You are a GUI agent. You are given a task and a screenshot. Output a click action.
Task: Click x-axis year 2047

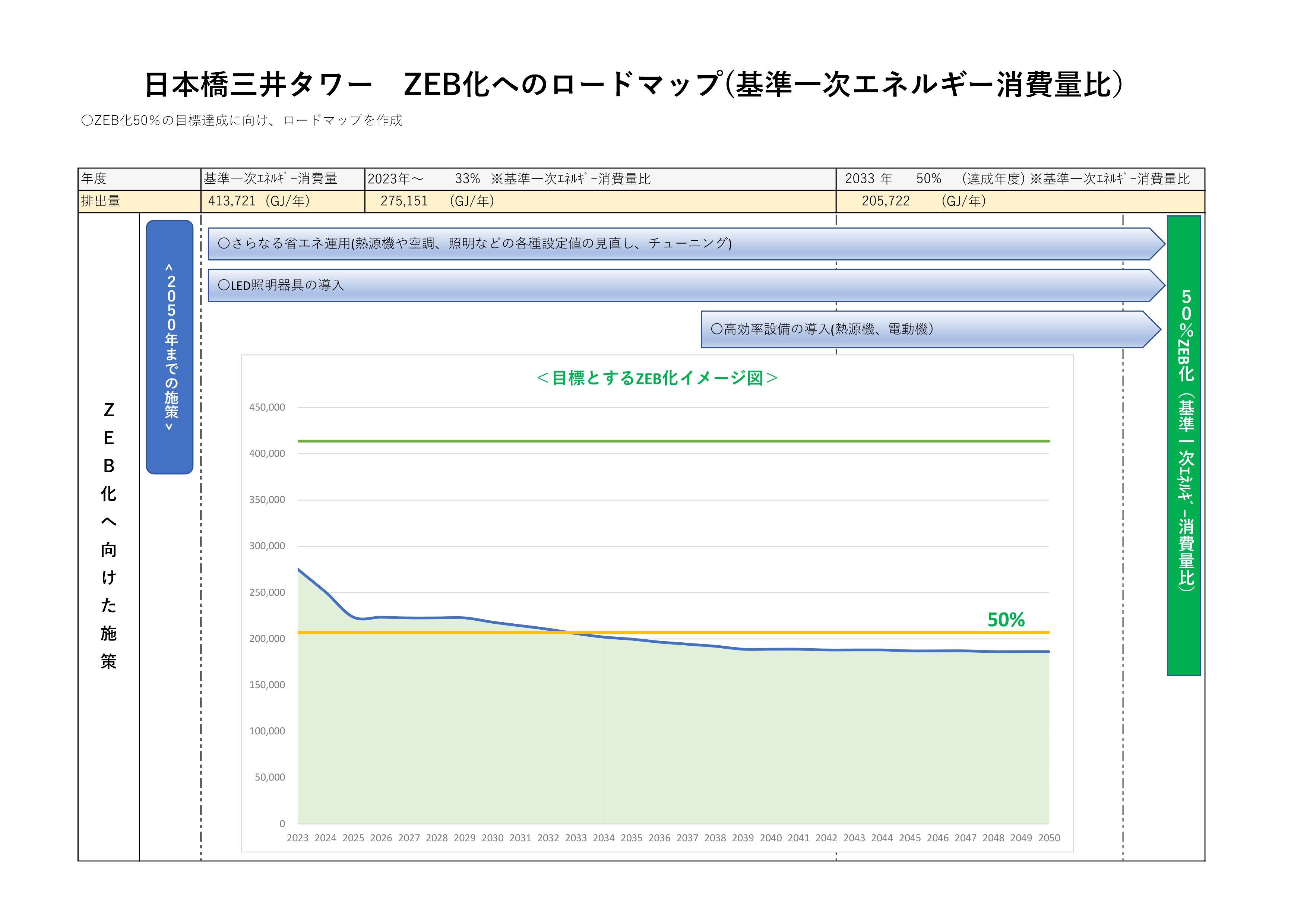click(x=965, y=838)
